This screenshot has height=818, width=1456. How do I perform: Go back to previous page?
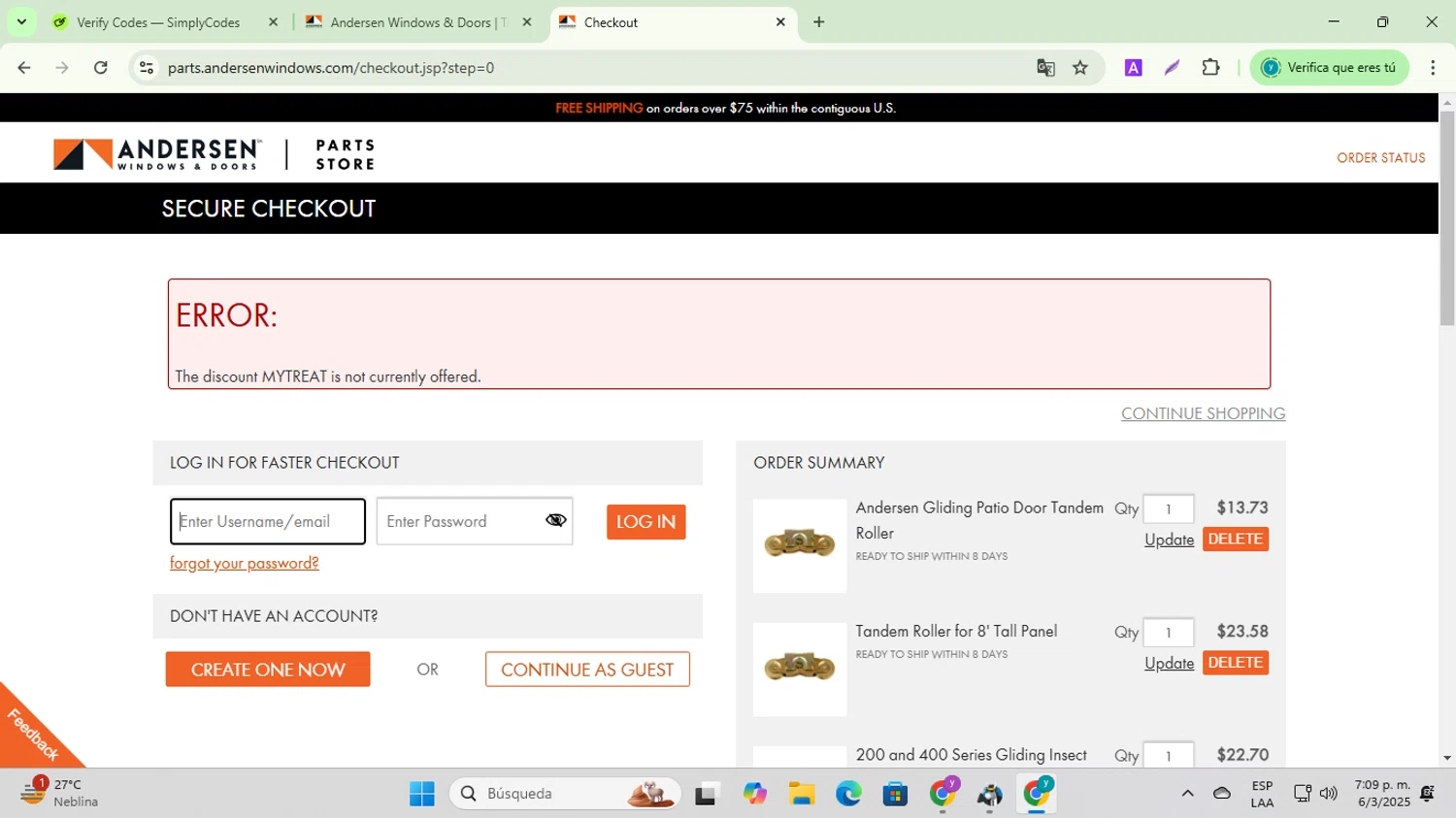24,68
